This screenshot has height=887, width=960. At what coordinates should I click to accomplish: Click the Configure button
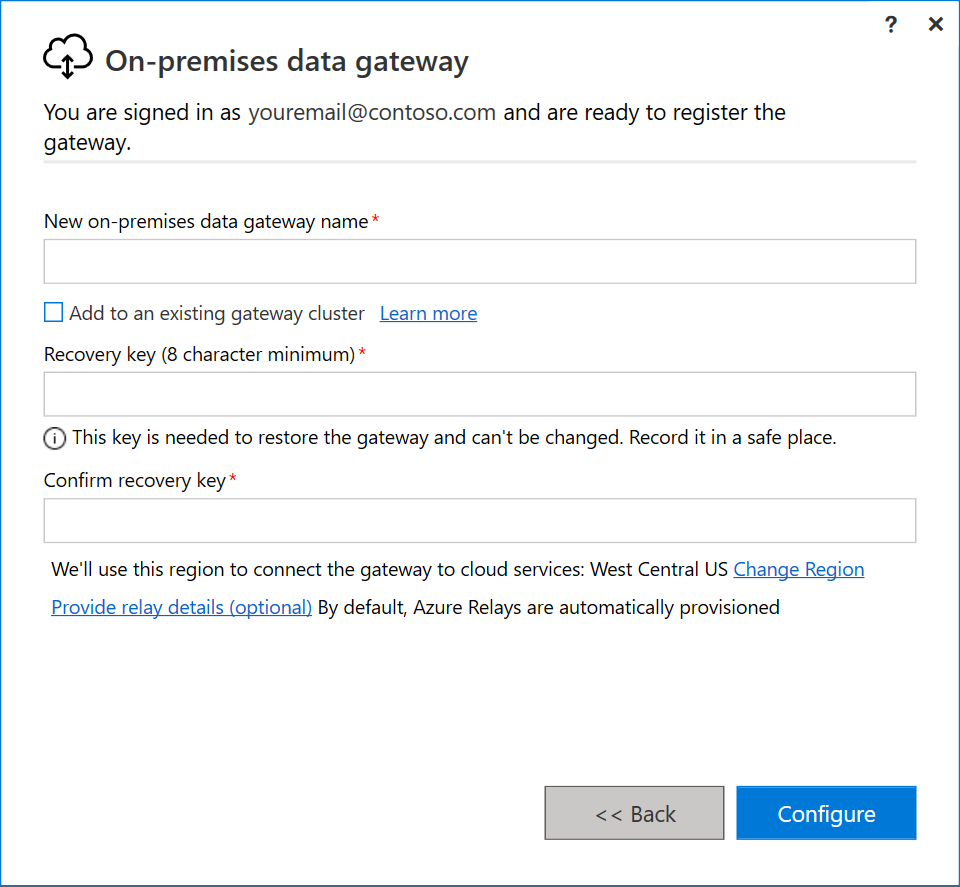point(826,813)
